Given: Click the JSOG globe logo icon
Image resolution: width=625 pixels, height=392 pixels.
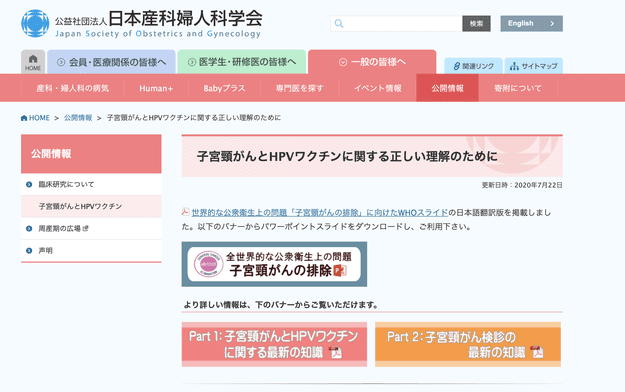Looking at the screenshot, I should point(35,24).
